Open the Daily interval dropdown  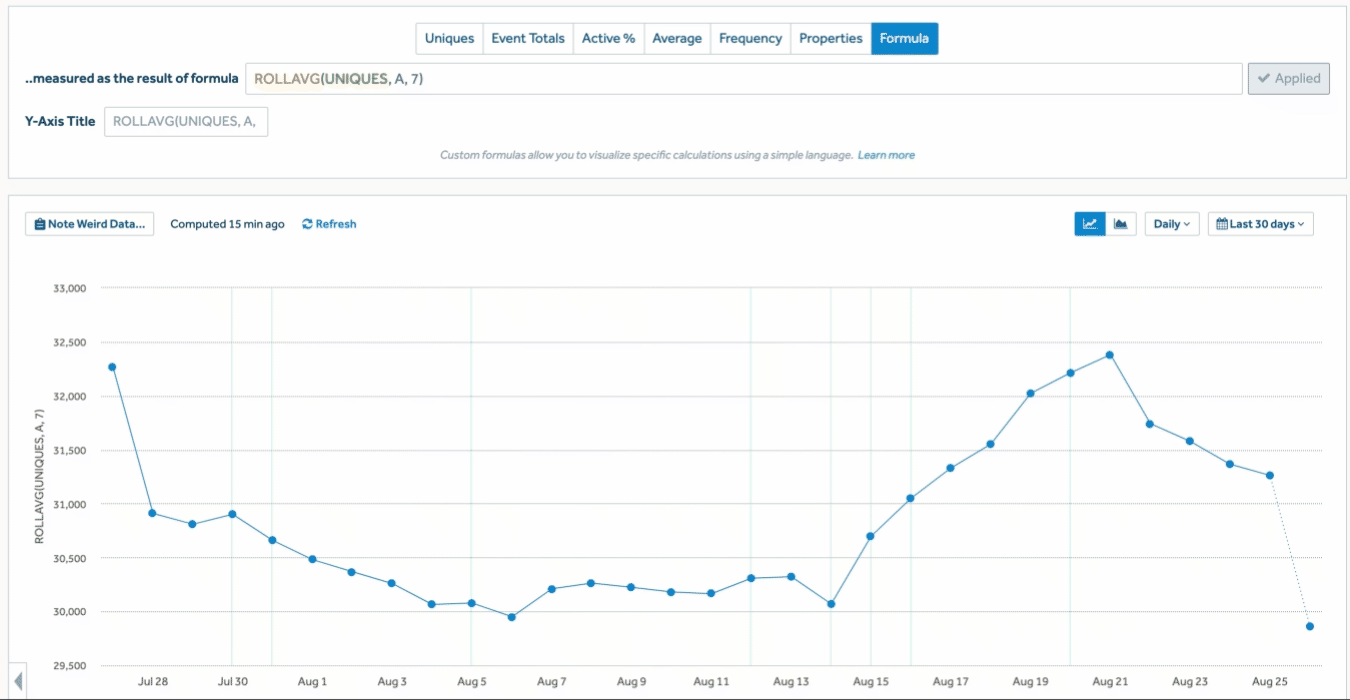[1172, 224]
